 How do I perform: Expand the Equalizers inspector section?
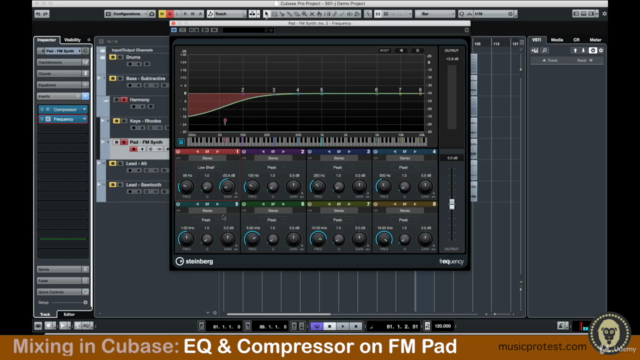(x=63, y=85)
